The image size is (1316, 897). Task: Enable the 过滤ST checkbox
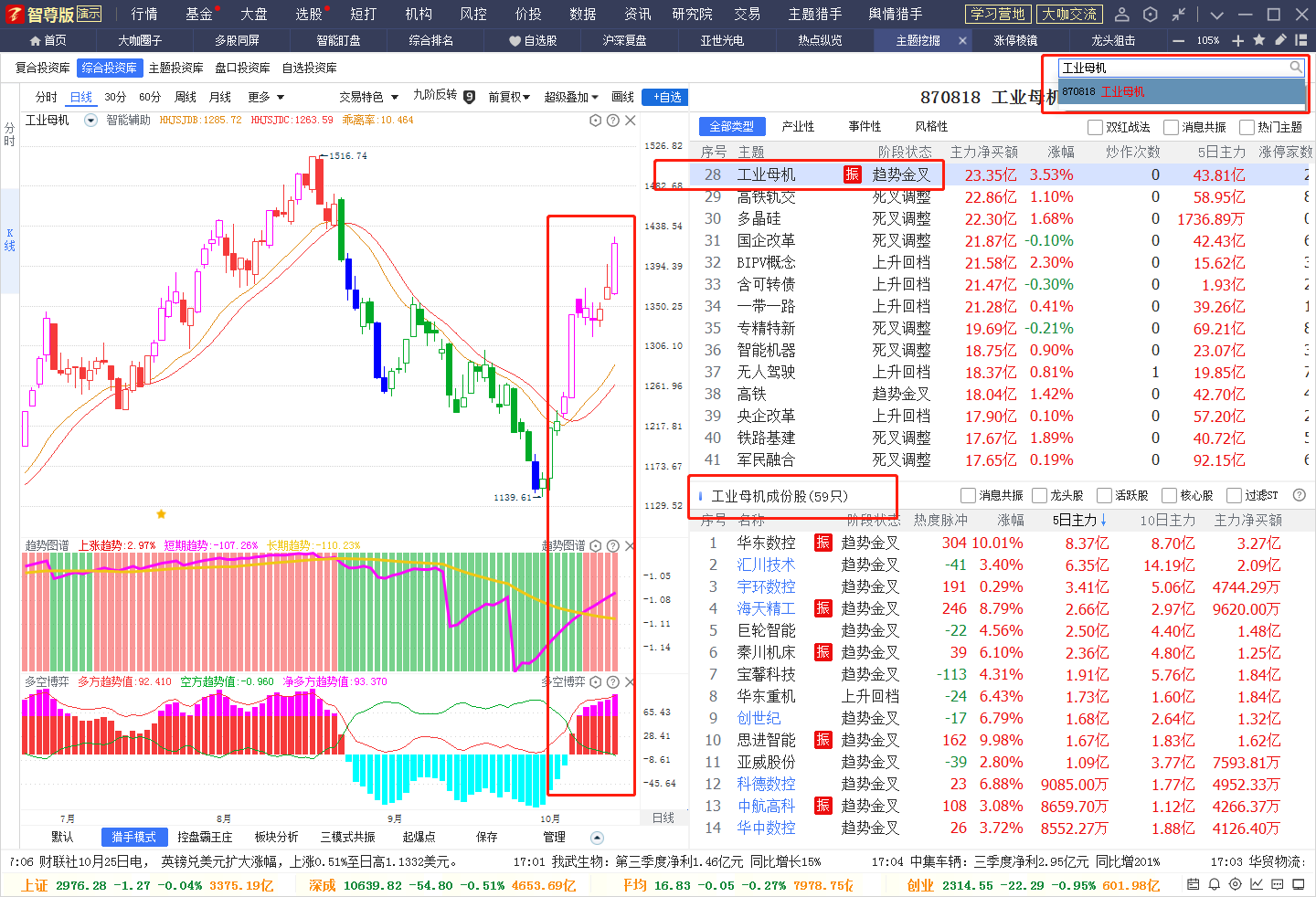1234,495
